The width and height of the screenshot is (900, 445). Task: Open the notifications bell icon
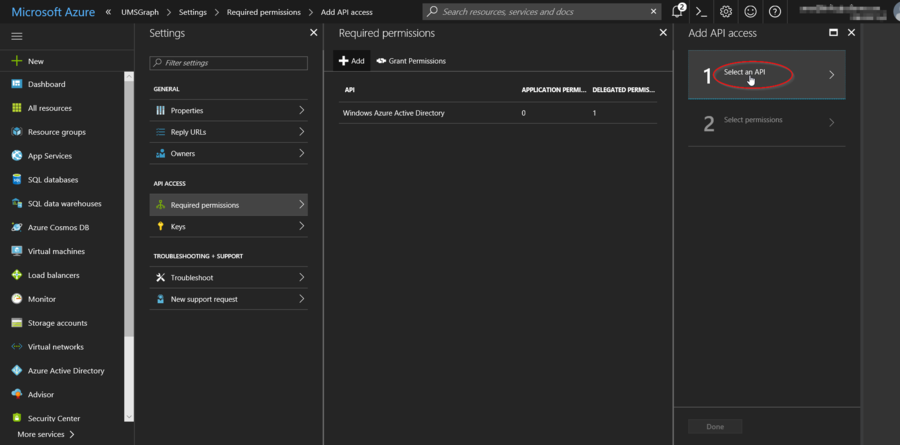(x=677, y=12)
